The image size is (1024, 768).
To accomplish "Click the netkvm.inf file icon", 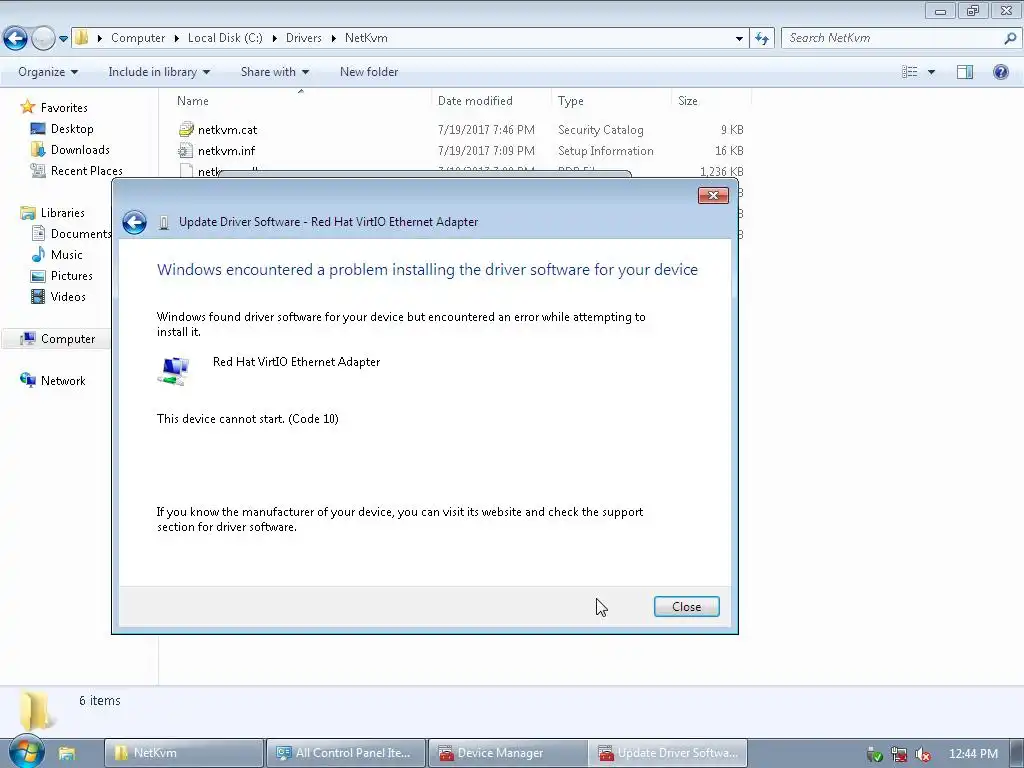I will point(186,150).
